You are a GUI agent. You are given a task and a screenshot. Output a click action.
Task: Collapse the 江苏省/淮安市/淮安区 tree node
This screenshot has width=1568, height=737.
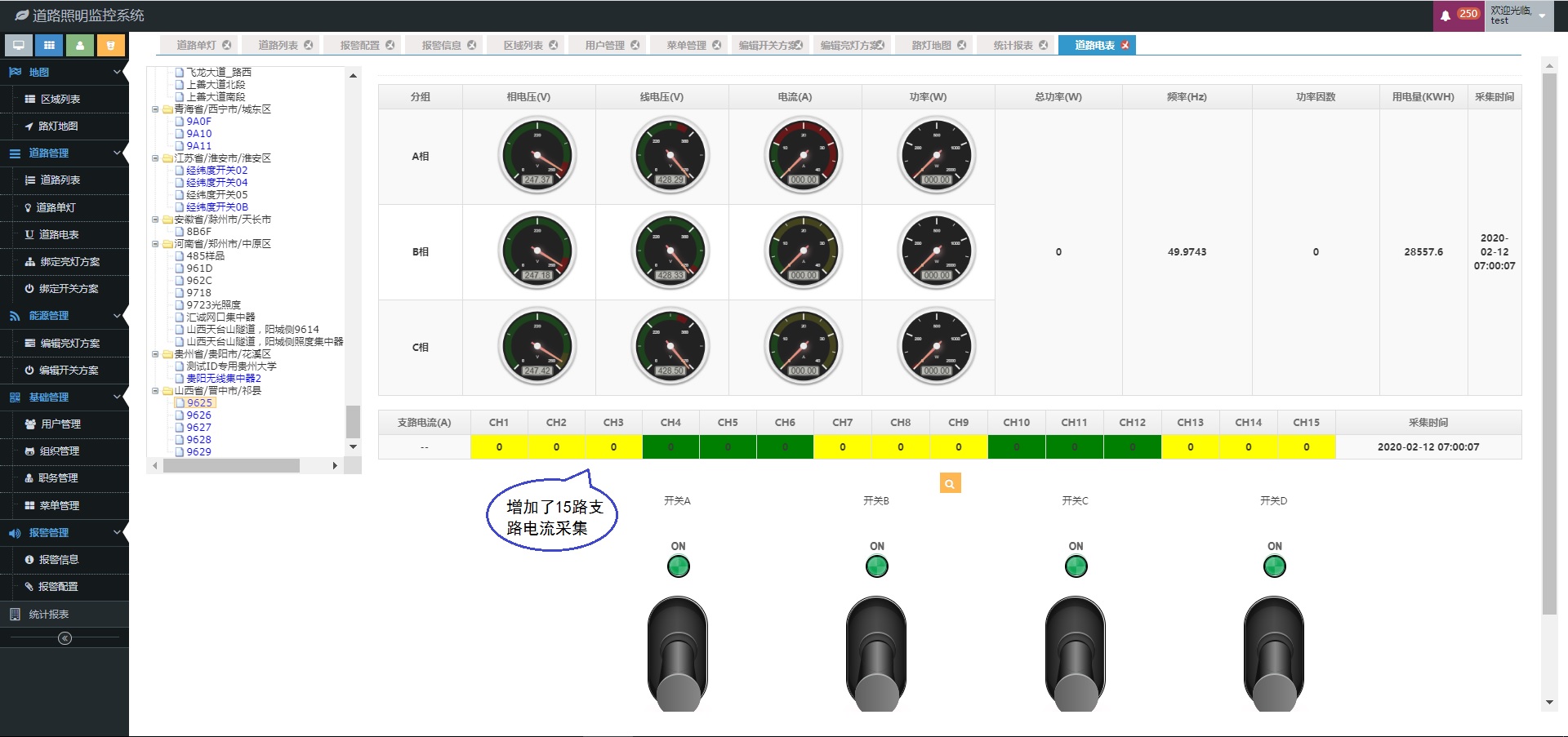[x=155, y=158]
